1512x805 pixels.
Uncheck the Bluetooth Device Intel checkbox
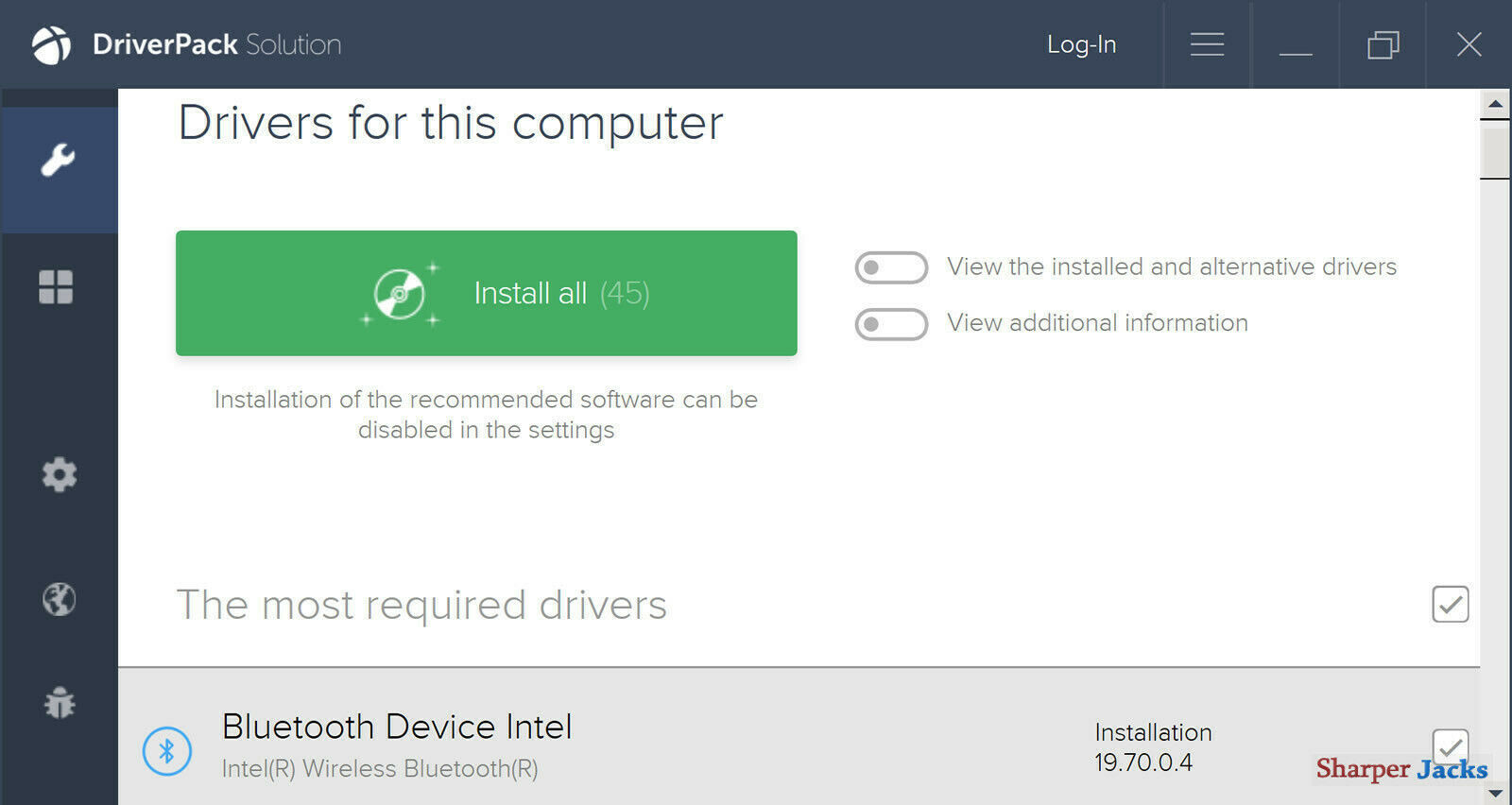click(x=1450, y=746)
